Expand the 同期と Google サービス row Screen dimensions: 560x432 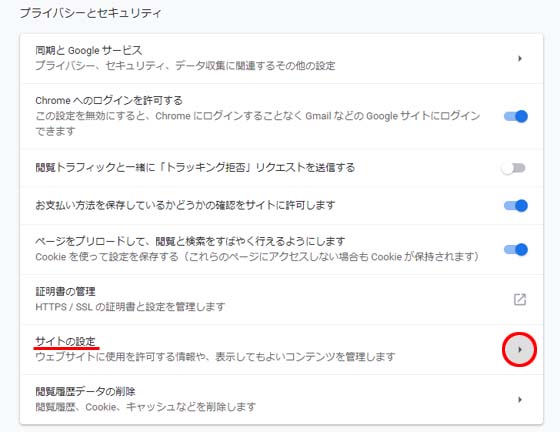click(281, 58)
